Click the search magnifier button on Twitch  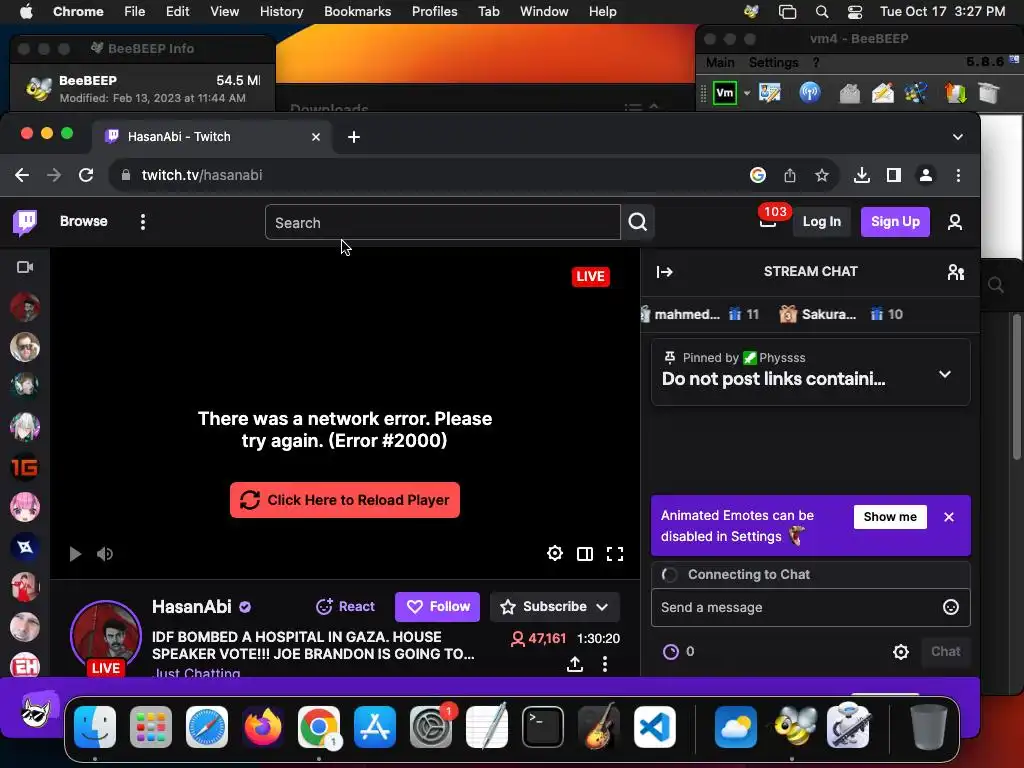(x=637, y=223)
